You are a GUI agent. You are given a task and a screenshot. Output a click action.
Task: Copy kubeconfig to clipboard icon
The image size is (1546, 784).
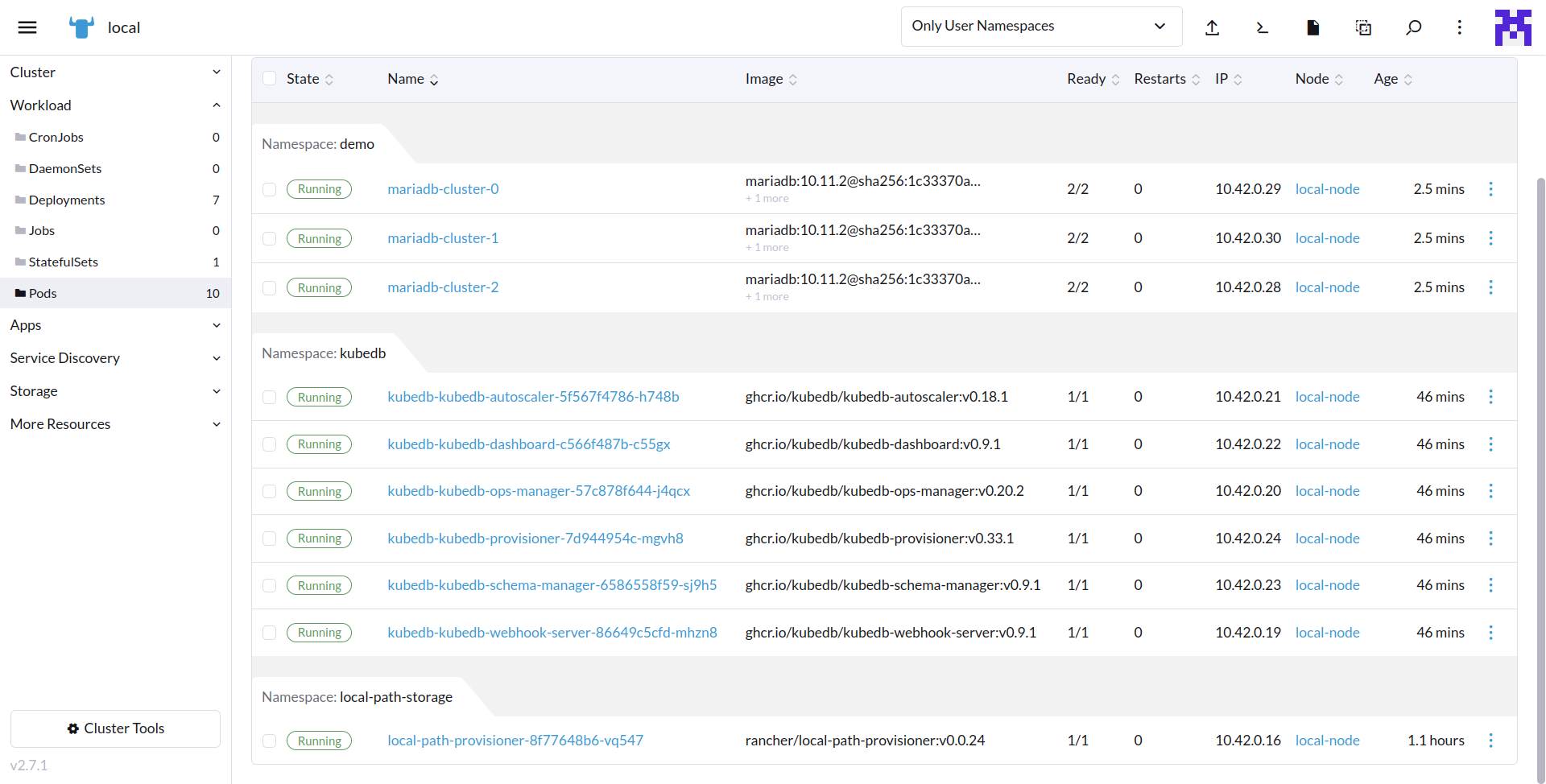coord(1362,27)
